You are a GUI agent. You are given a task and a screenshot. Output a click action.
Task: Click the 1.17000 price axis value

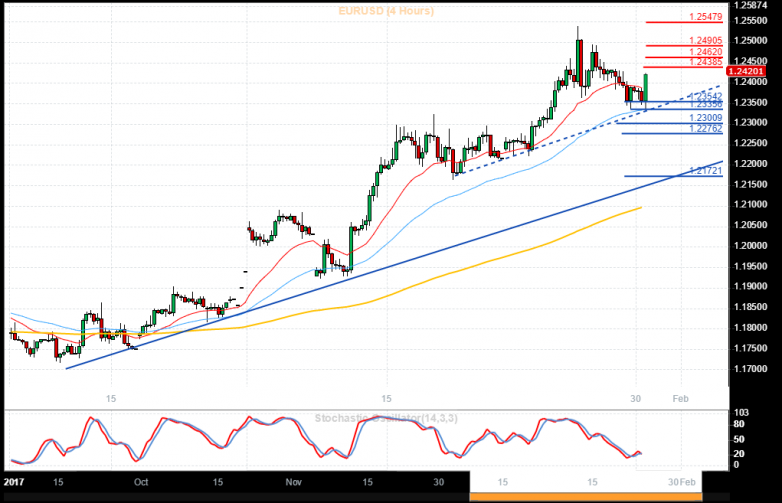pos(751,369)
